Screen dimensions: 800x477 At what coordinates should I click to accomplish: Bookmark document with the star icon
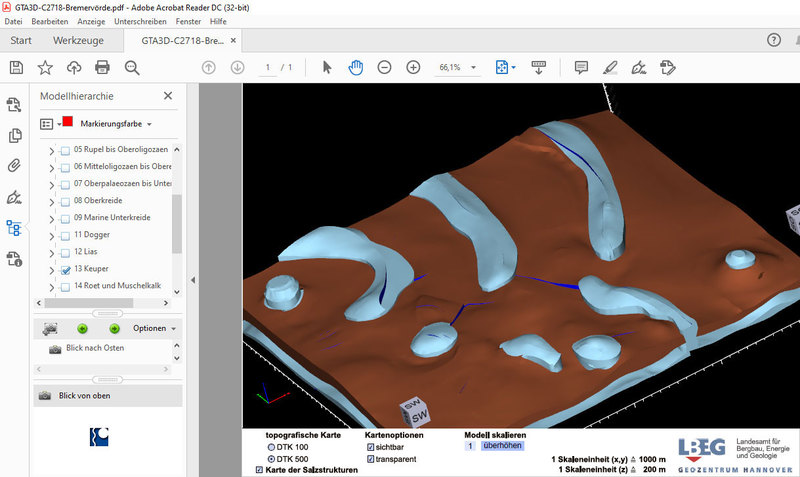45,67
